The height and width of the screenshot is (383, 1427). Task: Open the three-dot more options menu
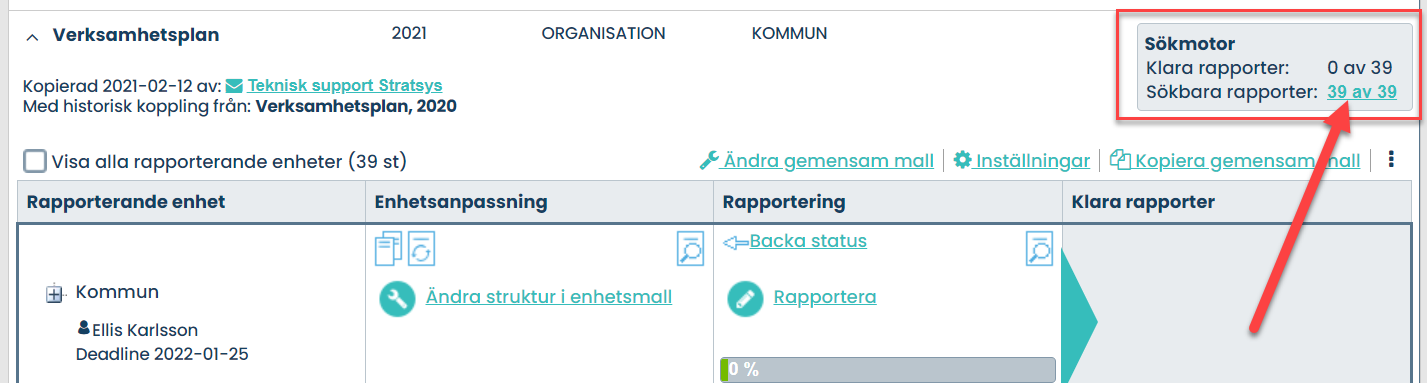click(1391, 160)
